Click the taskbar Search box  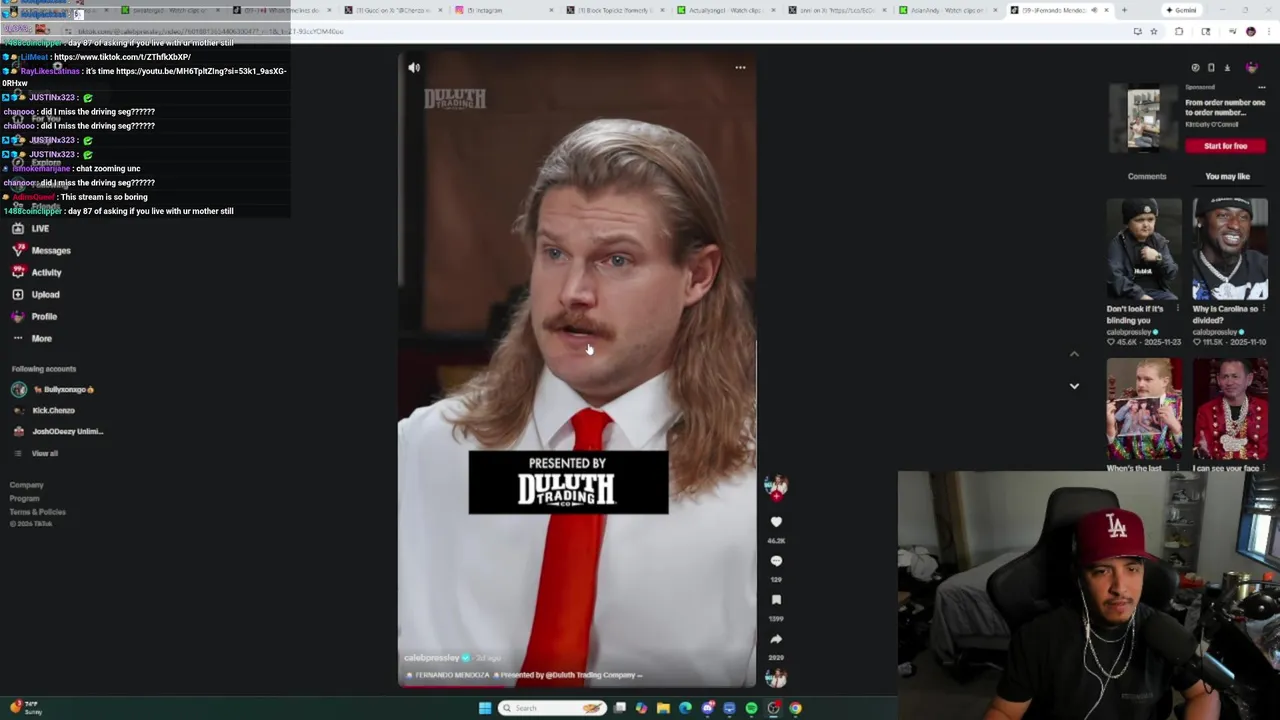(x=553, y=708)
